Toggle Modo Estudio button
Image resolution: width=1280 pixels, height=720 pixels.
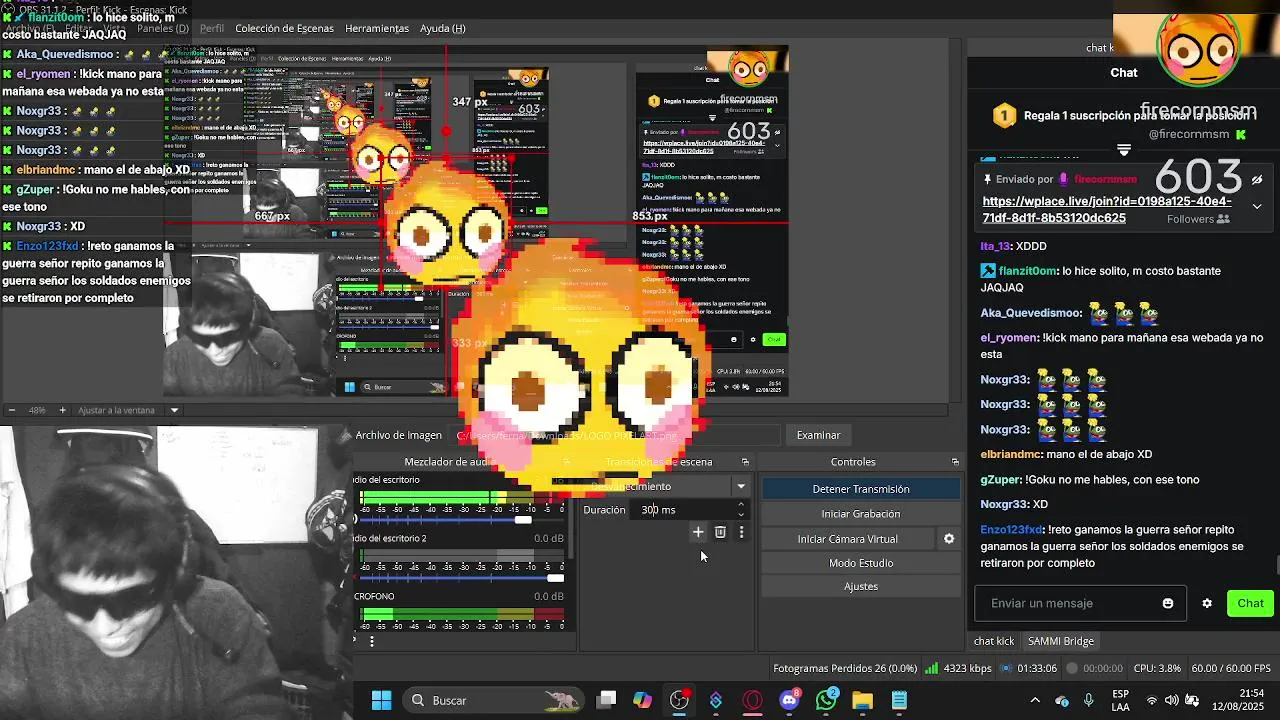861,563
